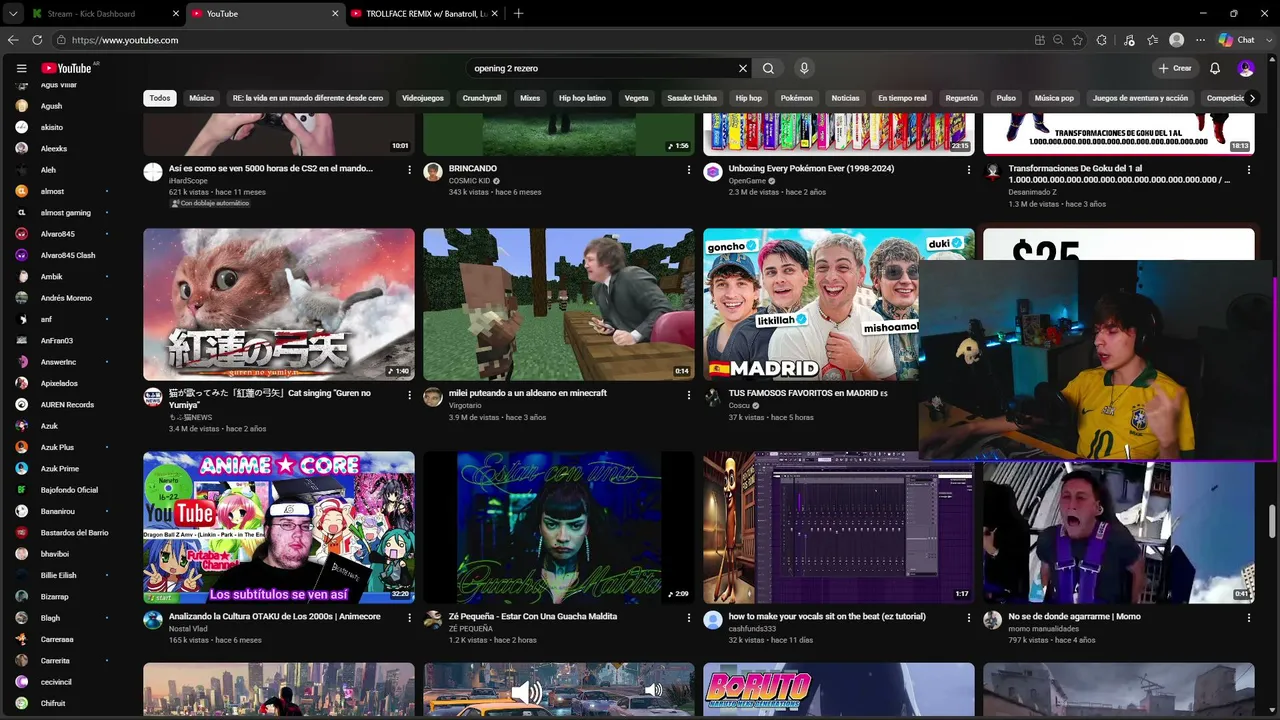The height and width of the screenshot is (720, 1280).
Task: Switch to the TROLLFACE REMIX tab
Action: tap(425, 14)
